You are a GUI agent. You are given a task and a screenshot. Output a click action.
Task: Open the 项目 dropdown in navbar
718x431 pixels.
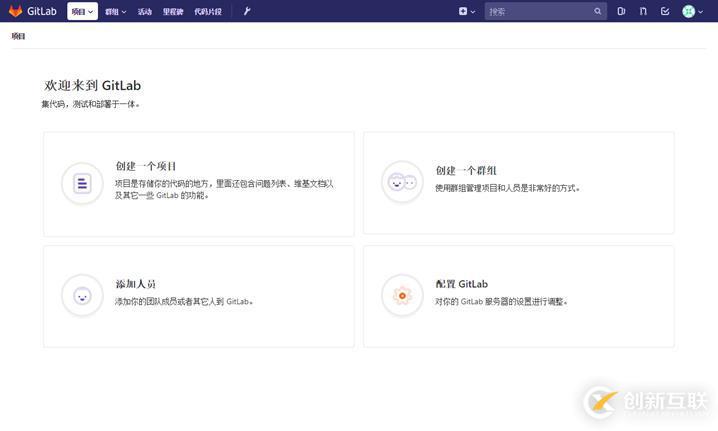[x=82, y=11]
